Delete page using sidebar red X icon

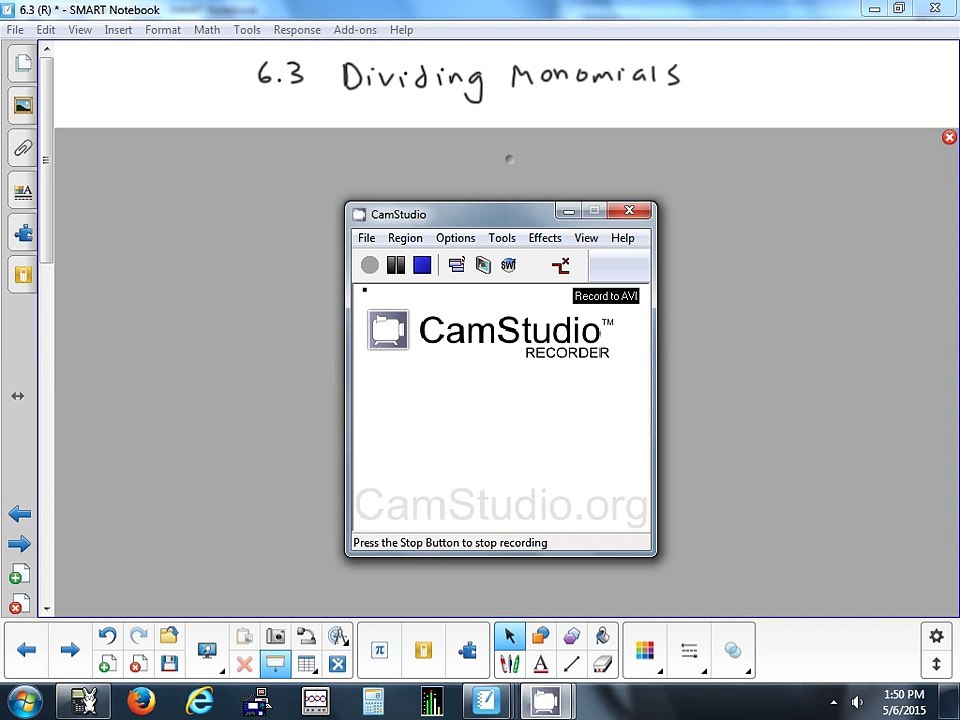(20, 604)
